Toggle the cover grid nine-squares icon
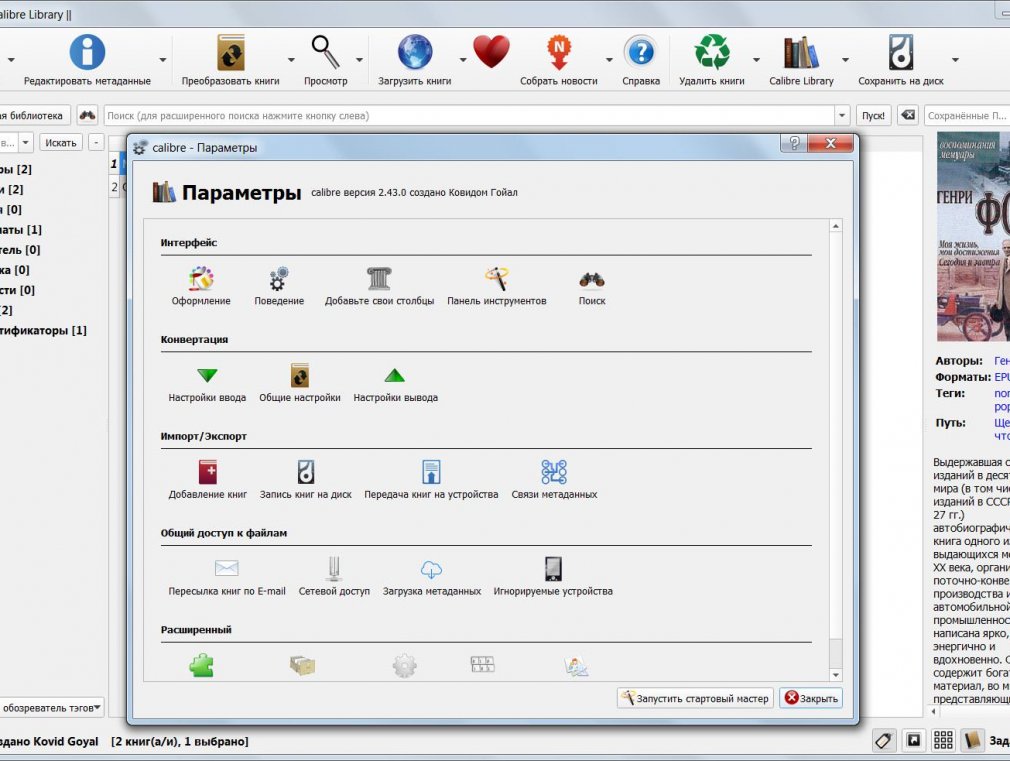 [x=943, y=740]
